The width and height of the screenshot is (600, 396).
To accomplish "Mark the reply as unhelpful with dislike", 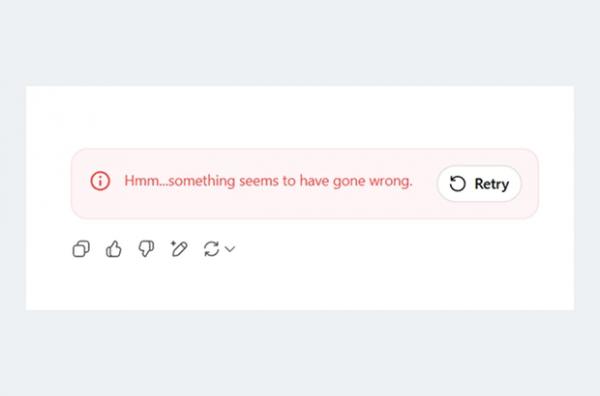I will 146,249.
